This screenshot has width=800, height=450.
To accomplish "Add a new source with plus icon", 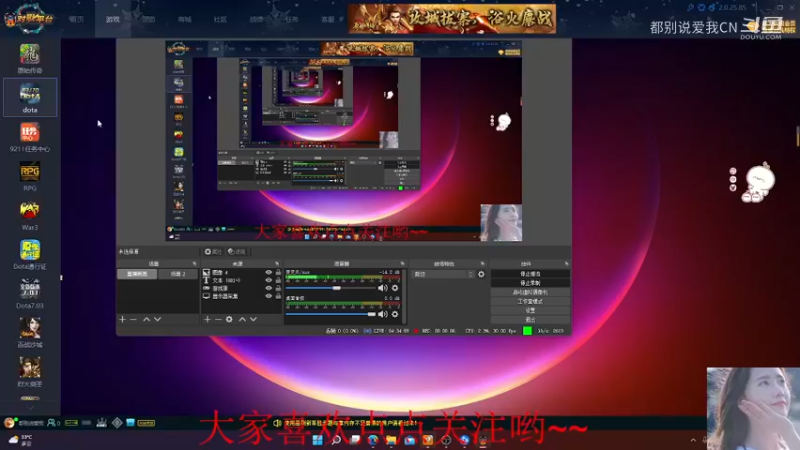I will (207, 319).
